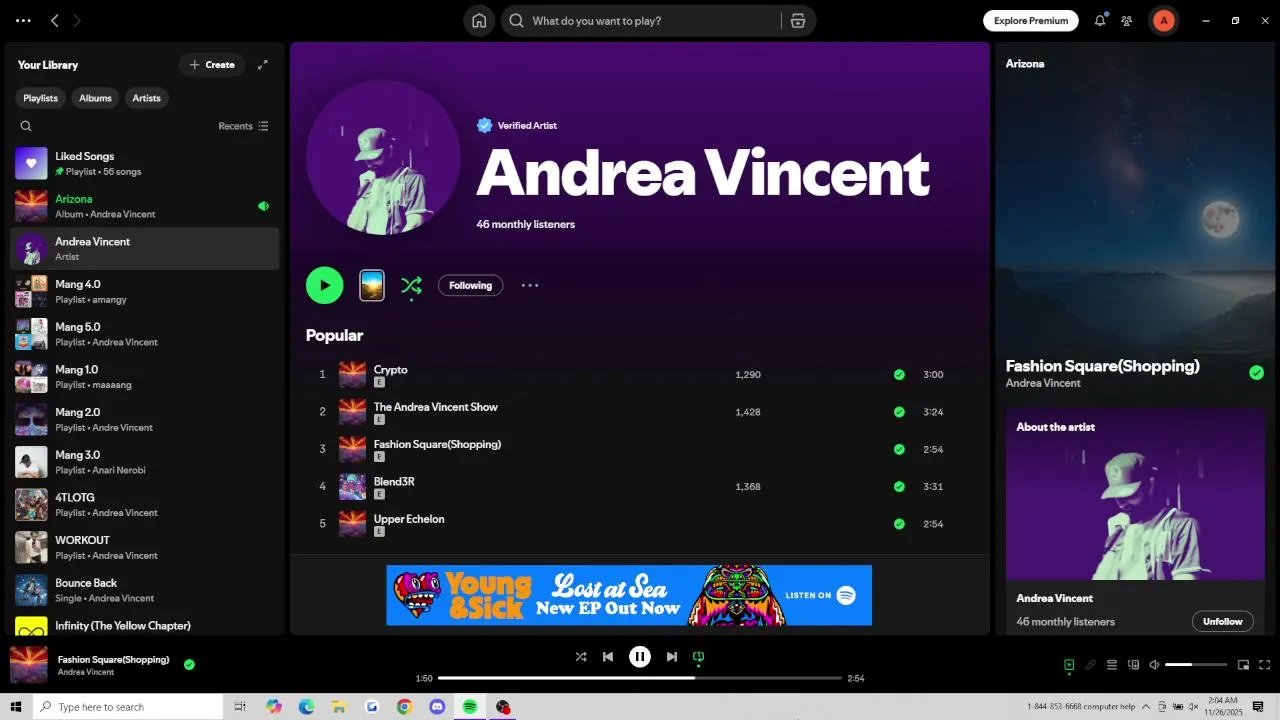Open the Arizona album thumbnail beside play button

click(x=371, y=285)
